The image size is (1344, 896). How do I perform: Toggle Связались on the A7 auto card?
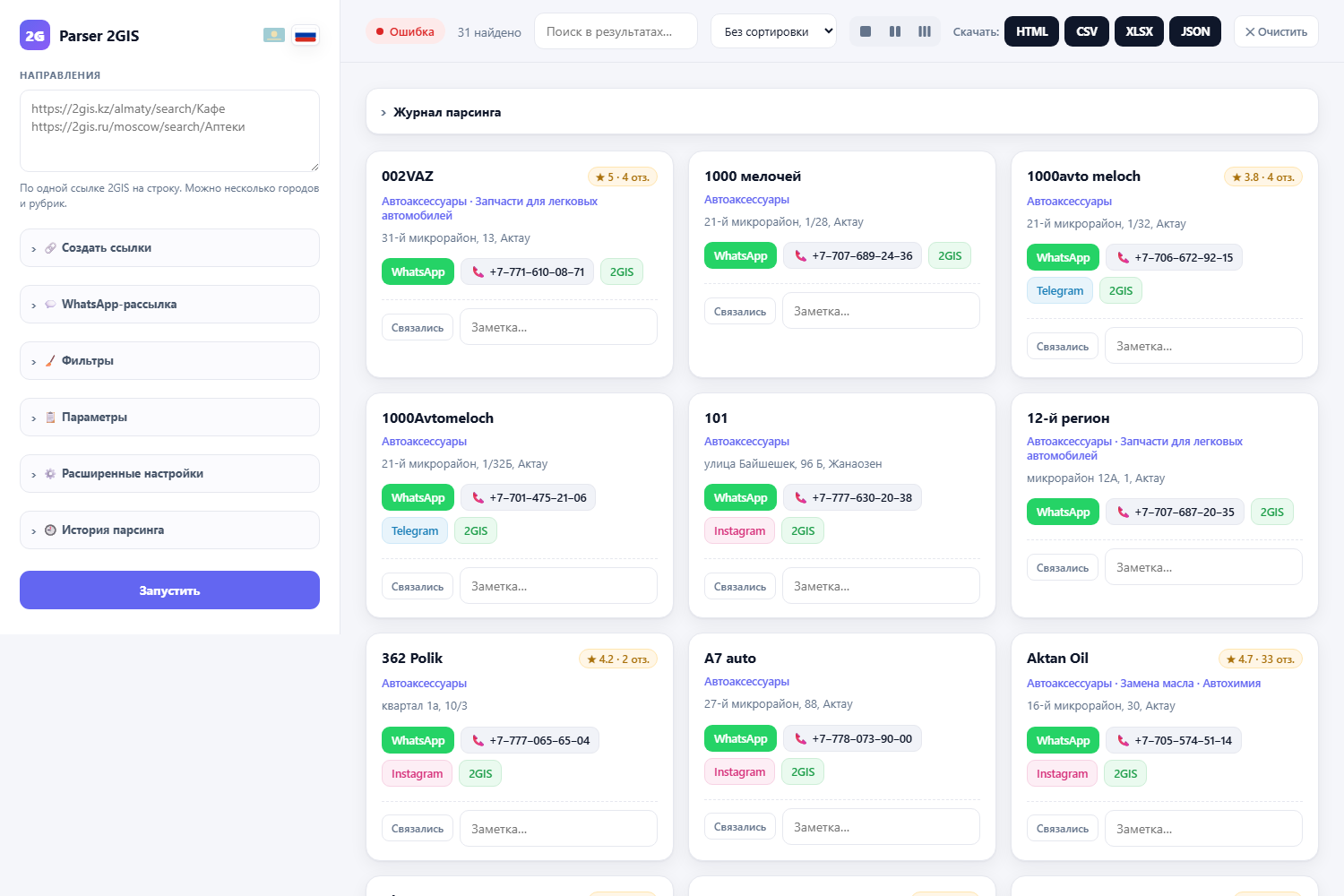(x=740, y=827)
